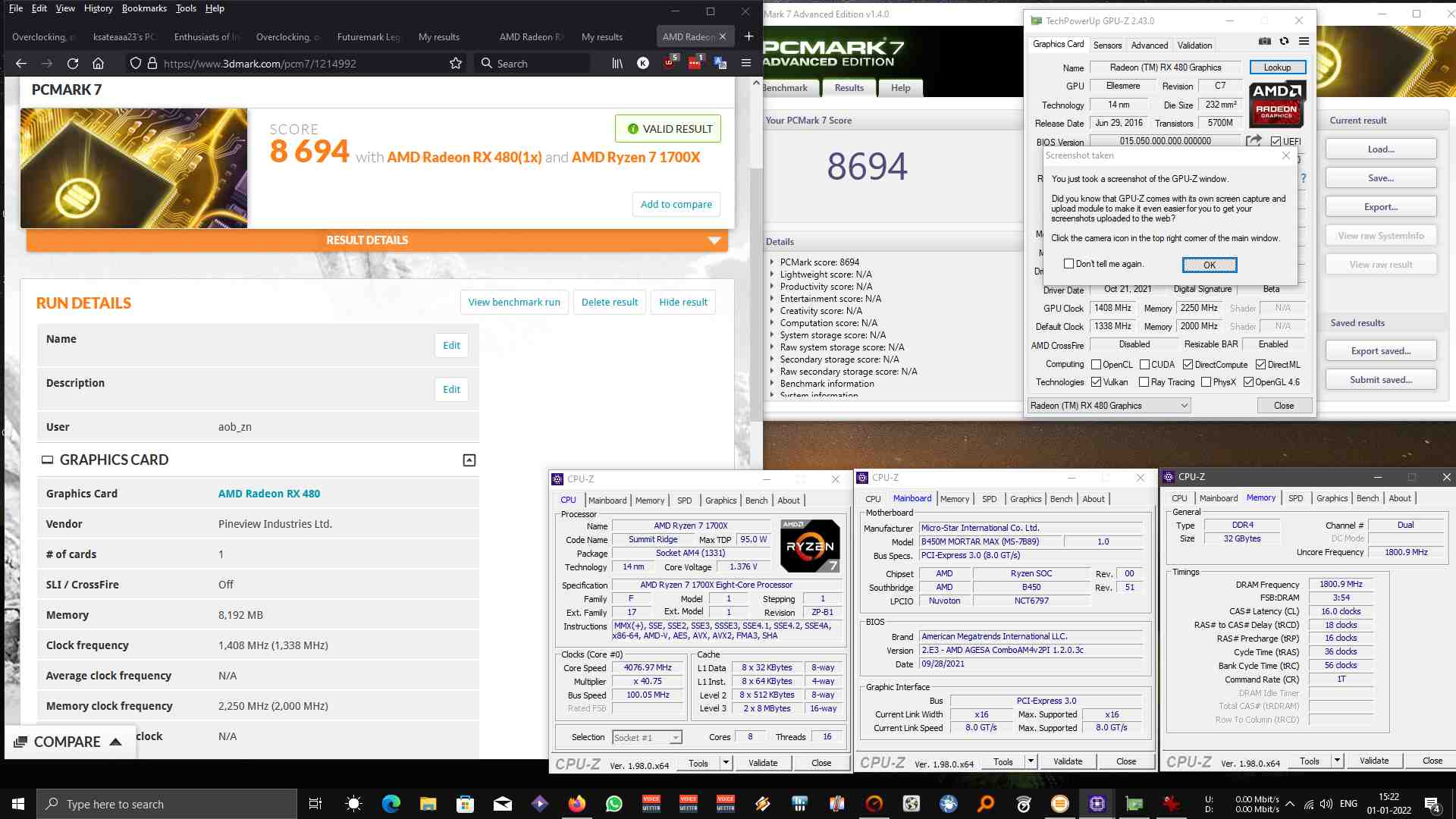Open the GPU-Z hamburger menu

pyautogui.click(x=1304, y=42)
